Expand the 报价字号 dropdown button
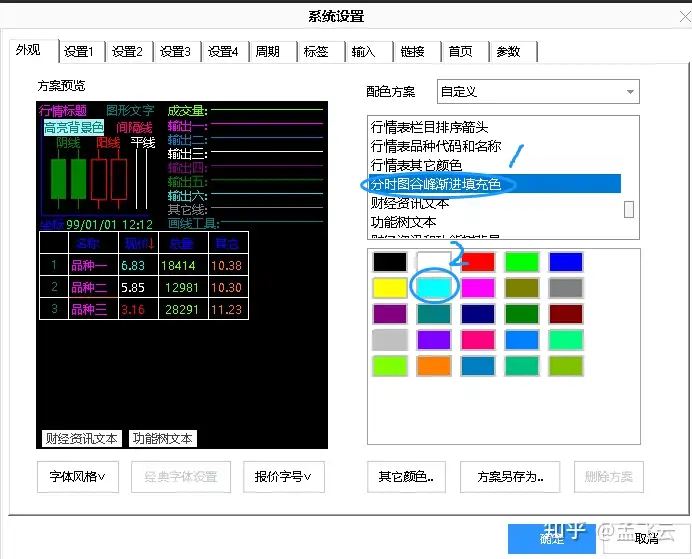Screen dimensions: 692x559 coord(283,476)
